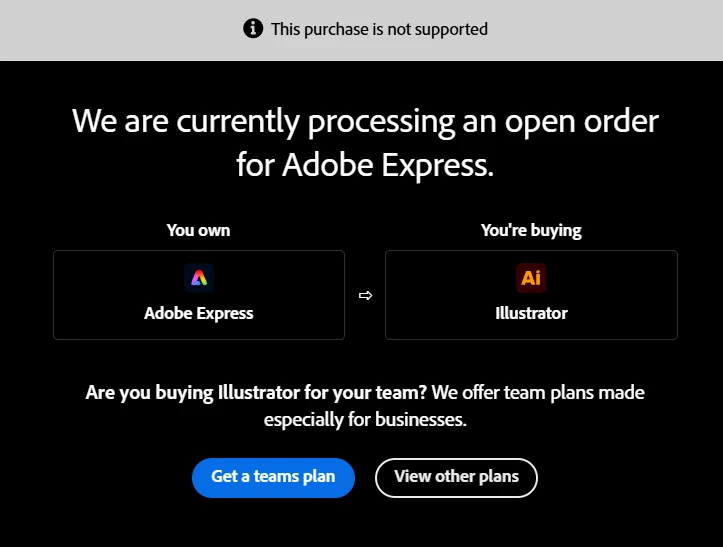The width and height of the screenshot is (723, 547).
Task: Click the Illustrator product name label
Action: [x=531, y=313]
